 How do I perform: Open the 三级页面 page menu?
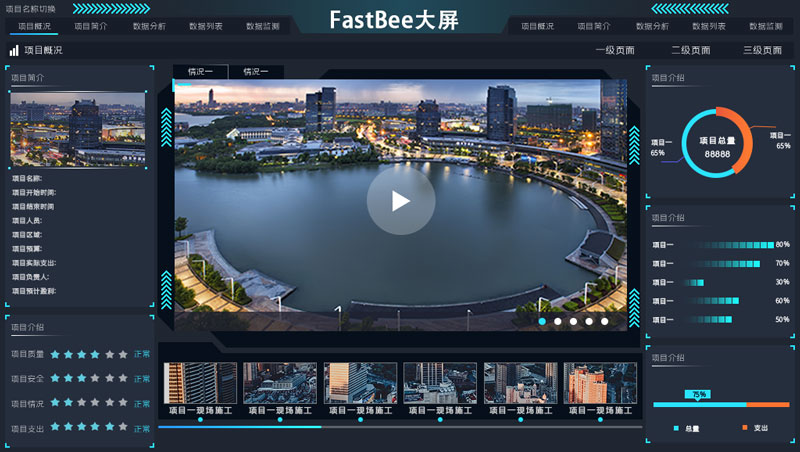[762, 50]
